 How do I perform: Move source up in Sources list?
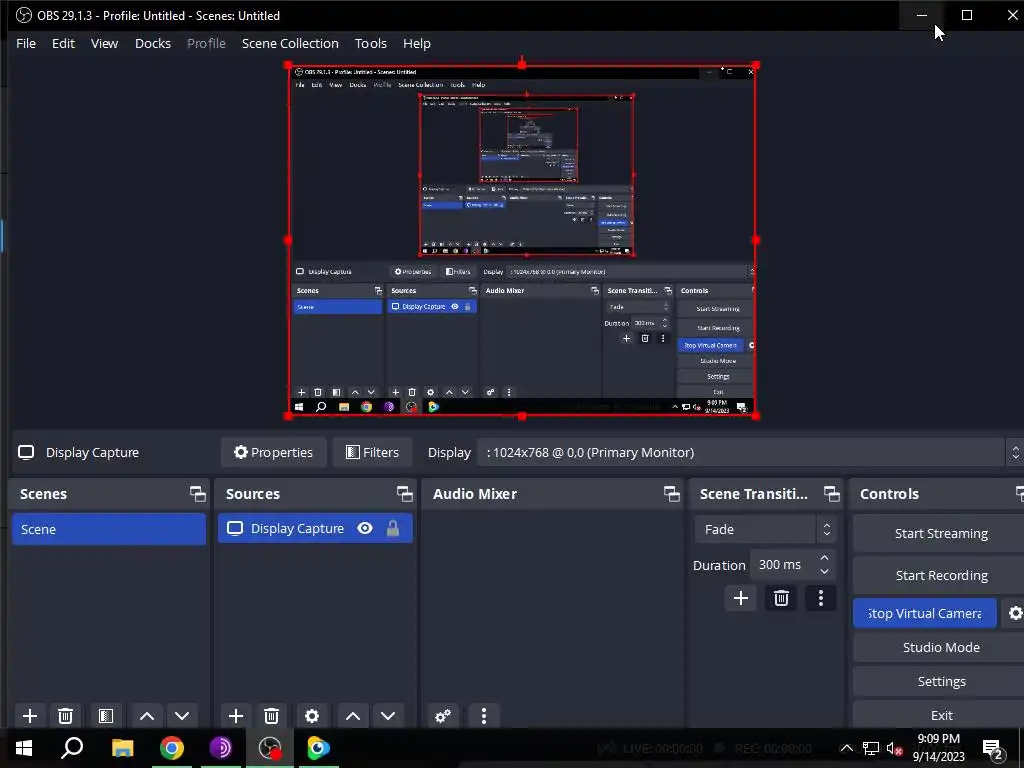tap(353, 716)
